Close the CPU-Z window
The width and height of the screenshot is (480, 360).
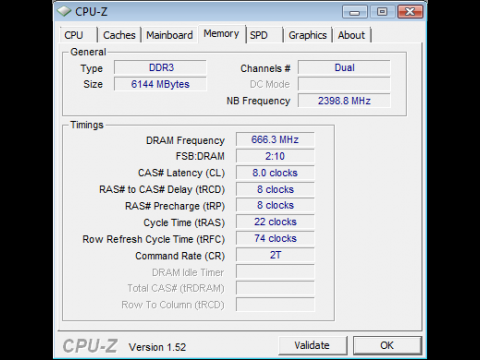click(410, 12)
